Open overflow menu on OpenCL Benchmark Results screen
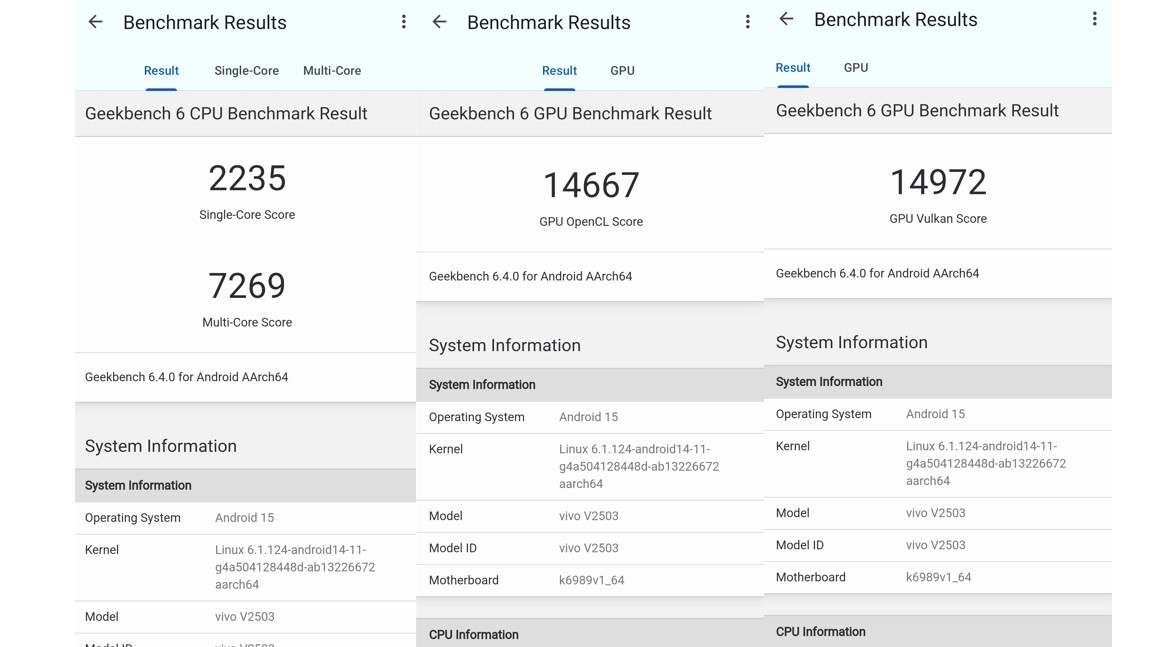This screenshot has width=1163, height=647. pyautogui.click(x=748, y=22)
